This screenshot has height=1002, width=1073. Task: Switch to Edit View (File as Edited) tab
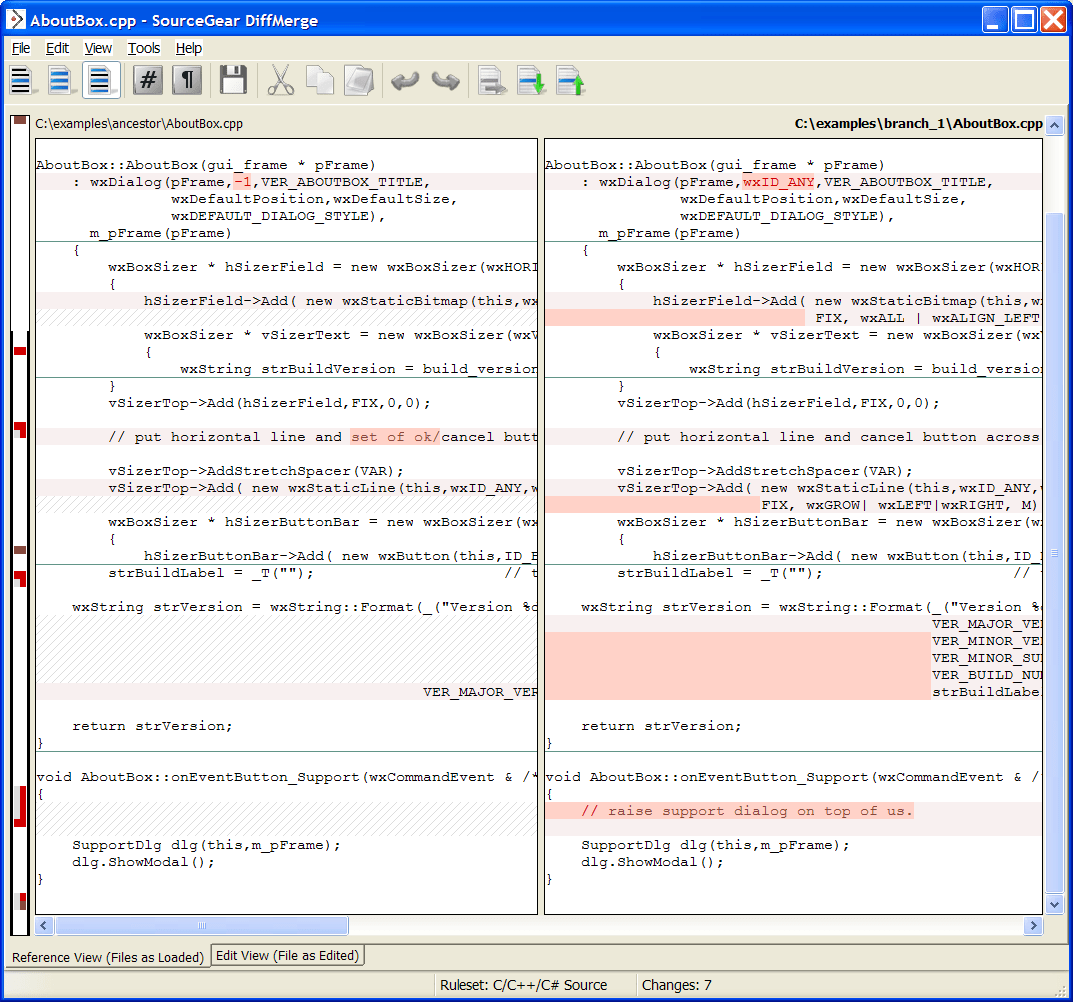(x=287, y=955)
